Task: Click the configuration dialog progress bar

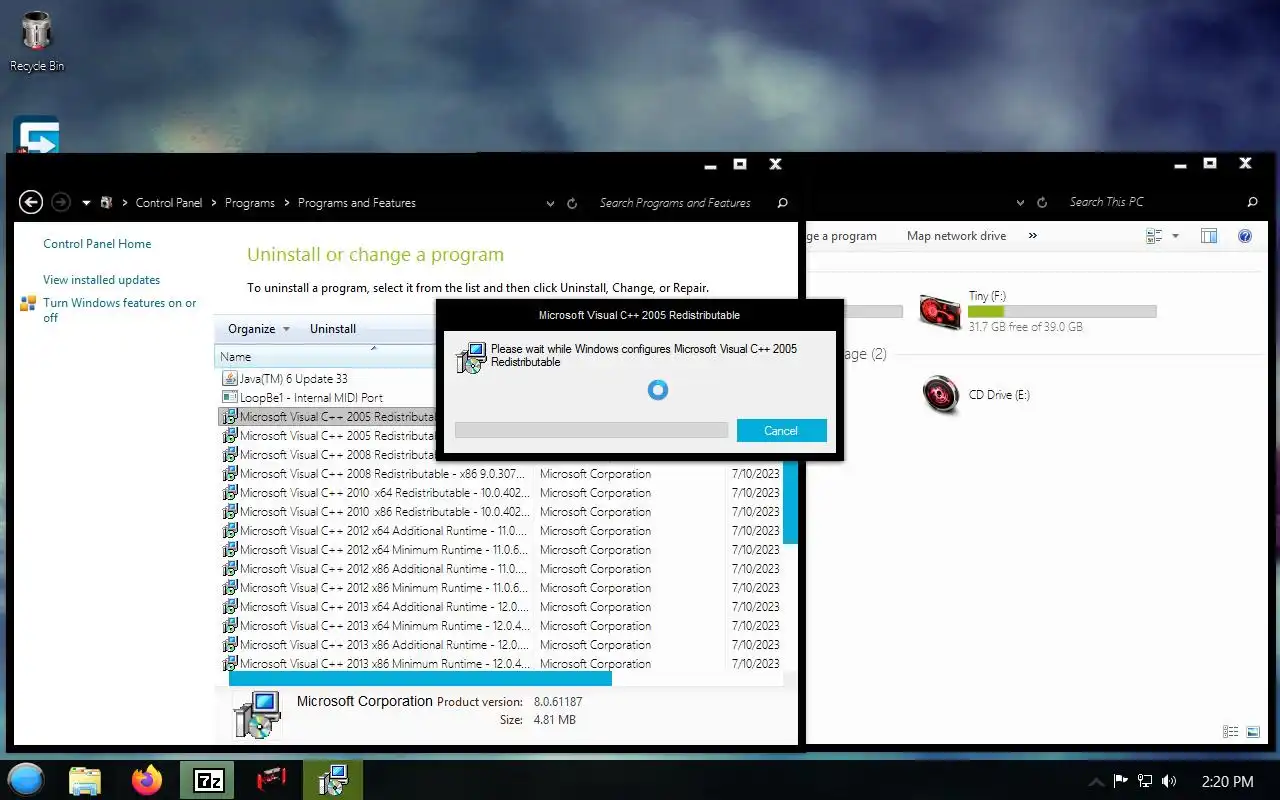Action: [591, 430]
